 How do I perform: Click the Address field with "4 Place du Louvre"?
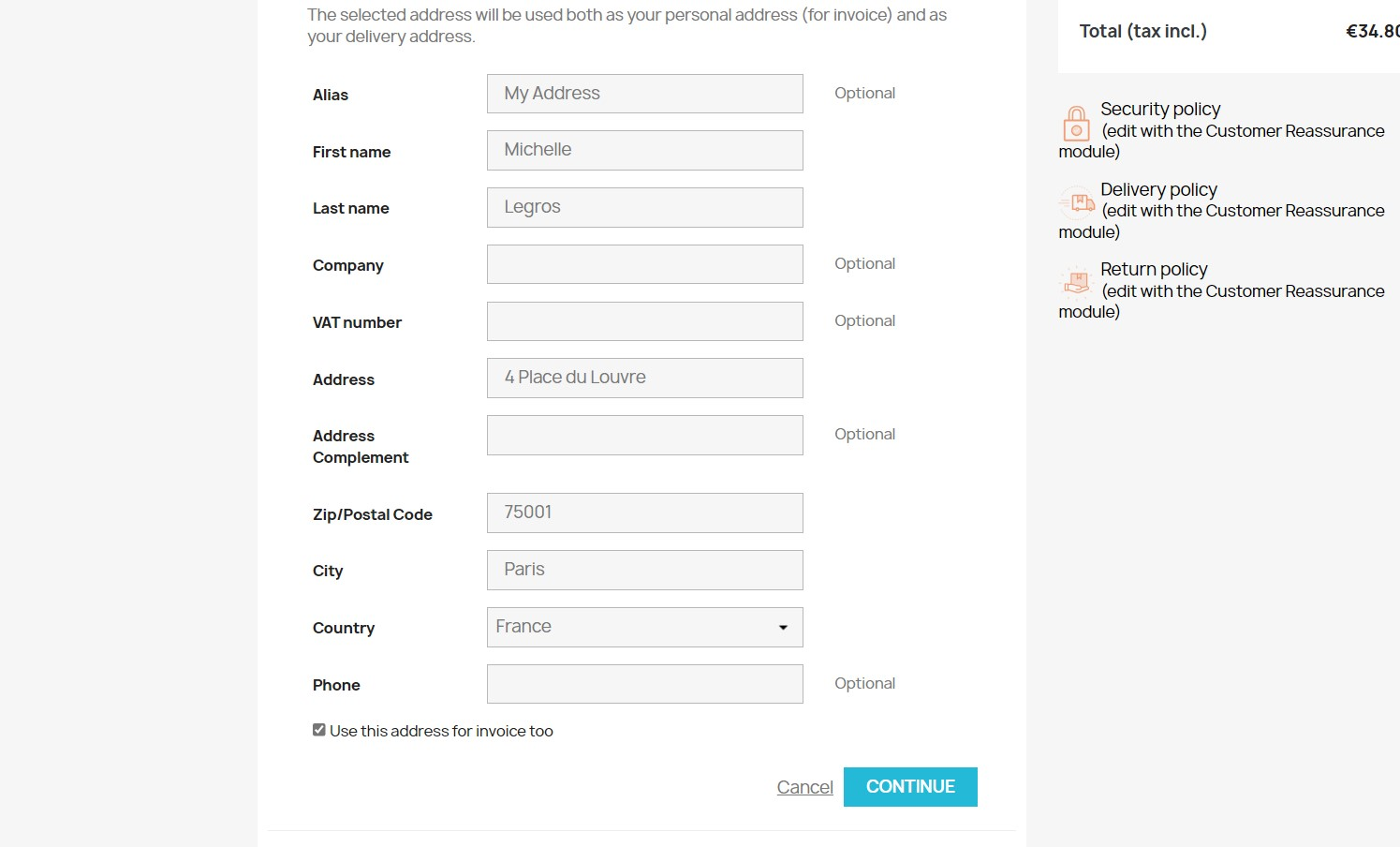644,378
